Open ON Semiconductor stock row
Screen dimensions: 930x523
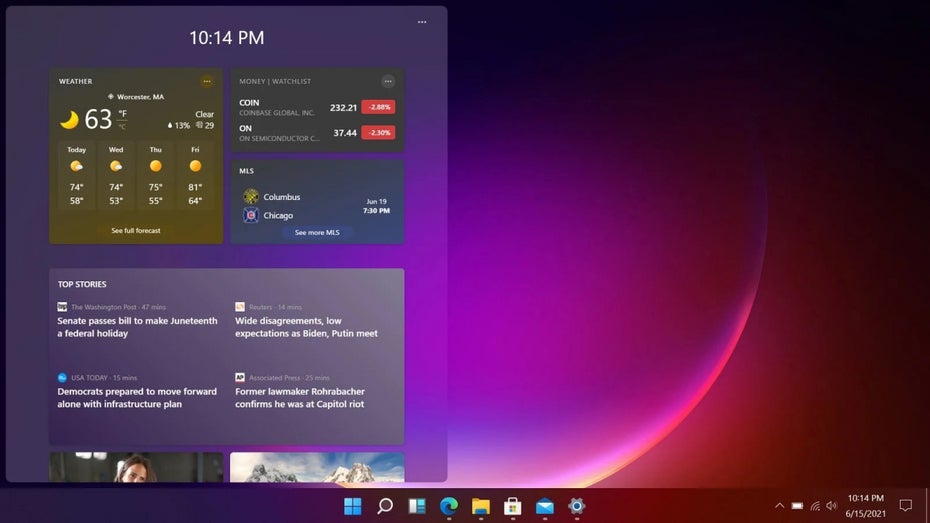click(x=317, y=133)
